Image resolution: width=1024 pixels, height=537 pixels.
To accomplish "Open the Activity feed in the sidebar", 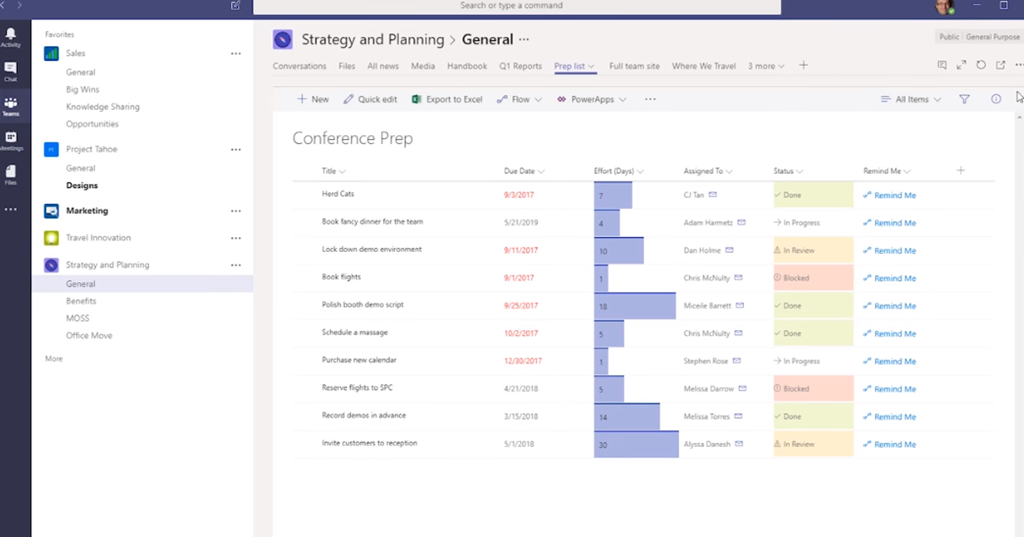I will coord(11,38).
